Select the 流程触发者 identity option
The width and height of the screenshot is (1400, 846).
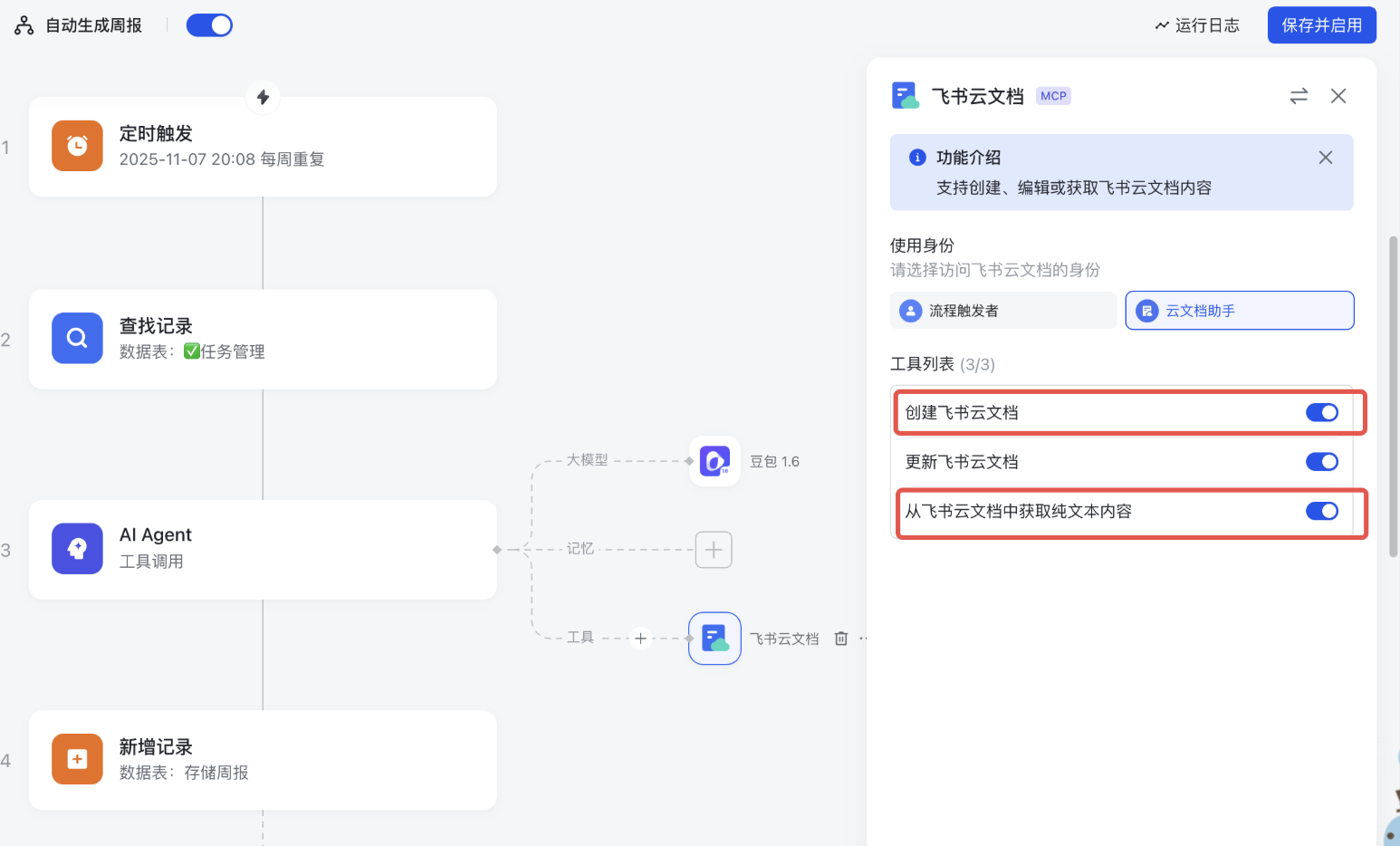pos(1002,311)
